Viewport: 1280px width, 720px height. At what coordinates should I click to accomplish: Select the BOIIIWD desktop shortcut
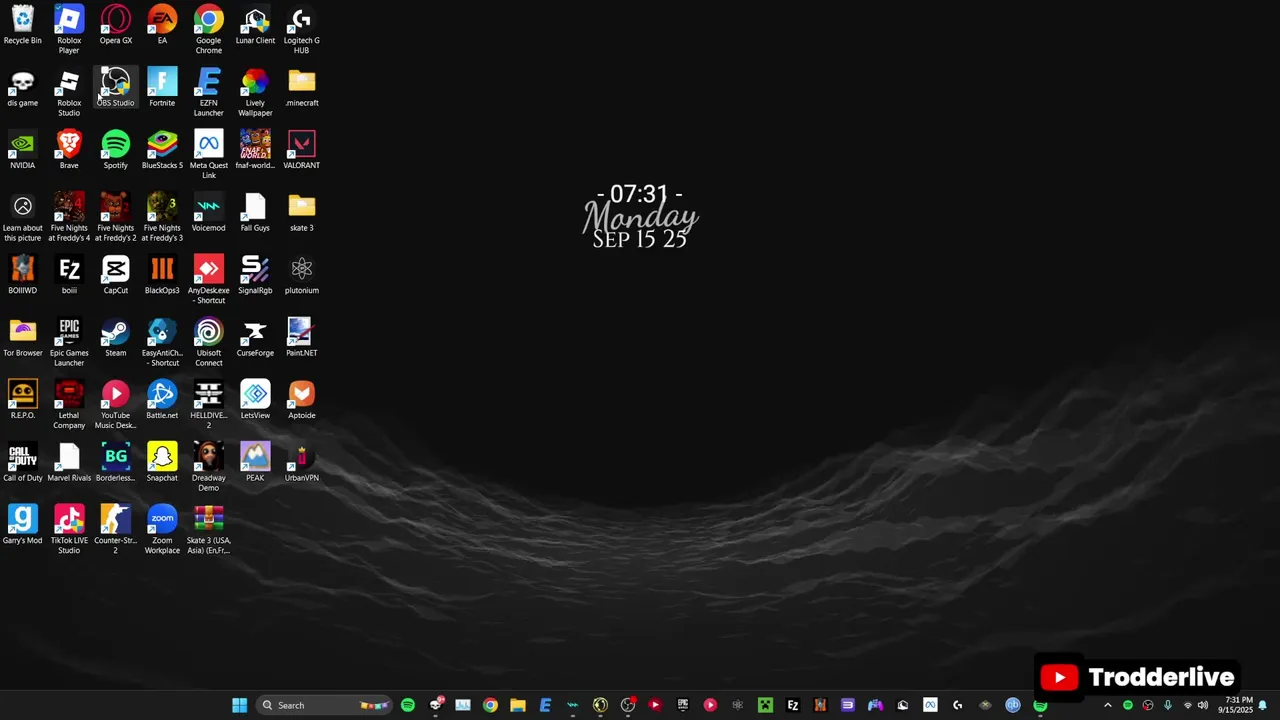tap(22, 276)
